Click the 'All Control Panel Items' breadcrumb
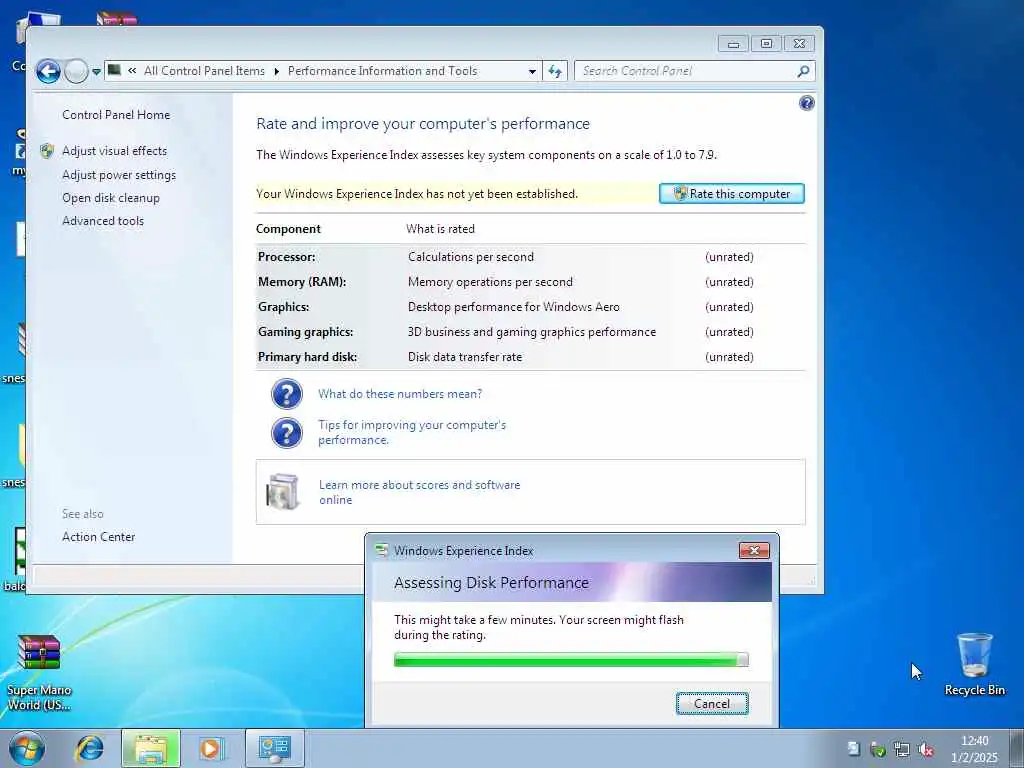1024x768 pixels. [204, 71]
